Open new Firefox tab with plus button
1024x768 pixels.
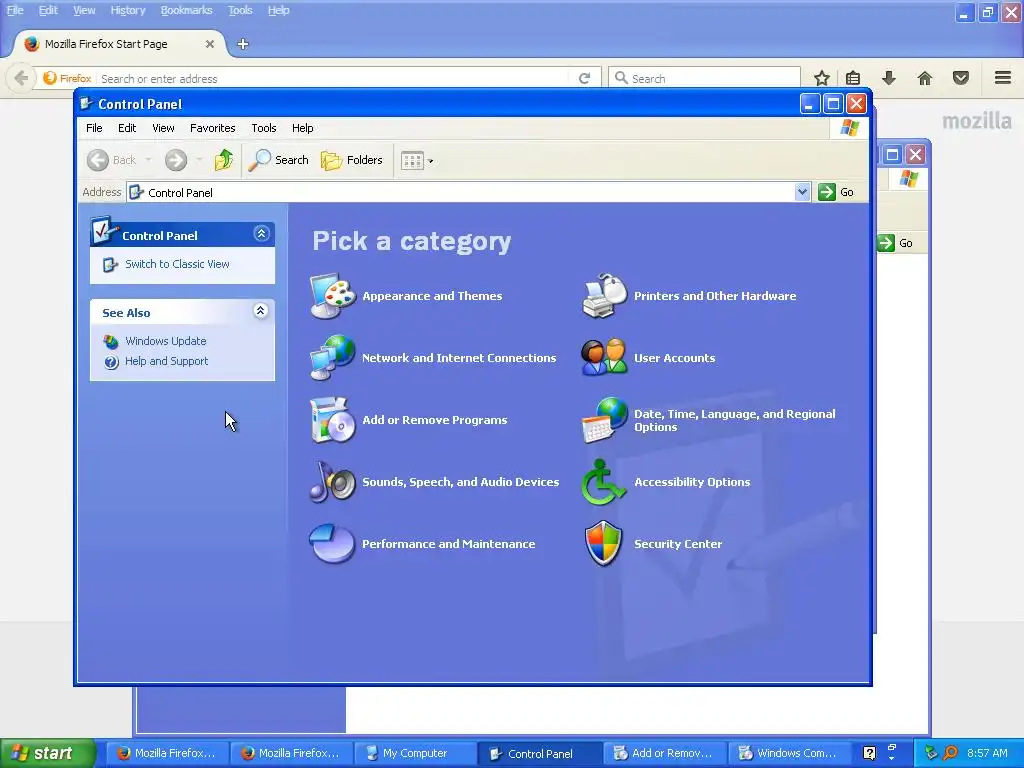[243, 44]
